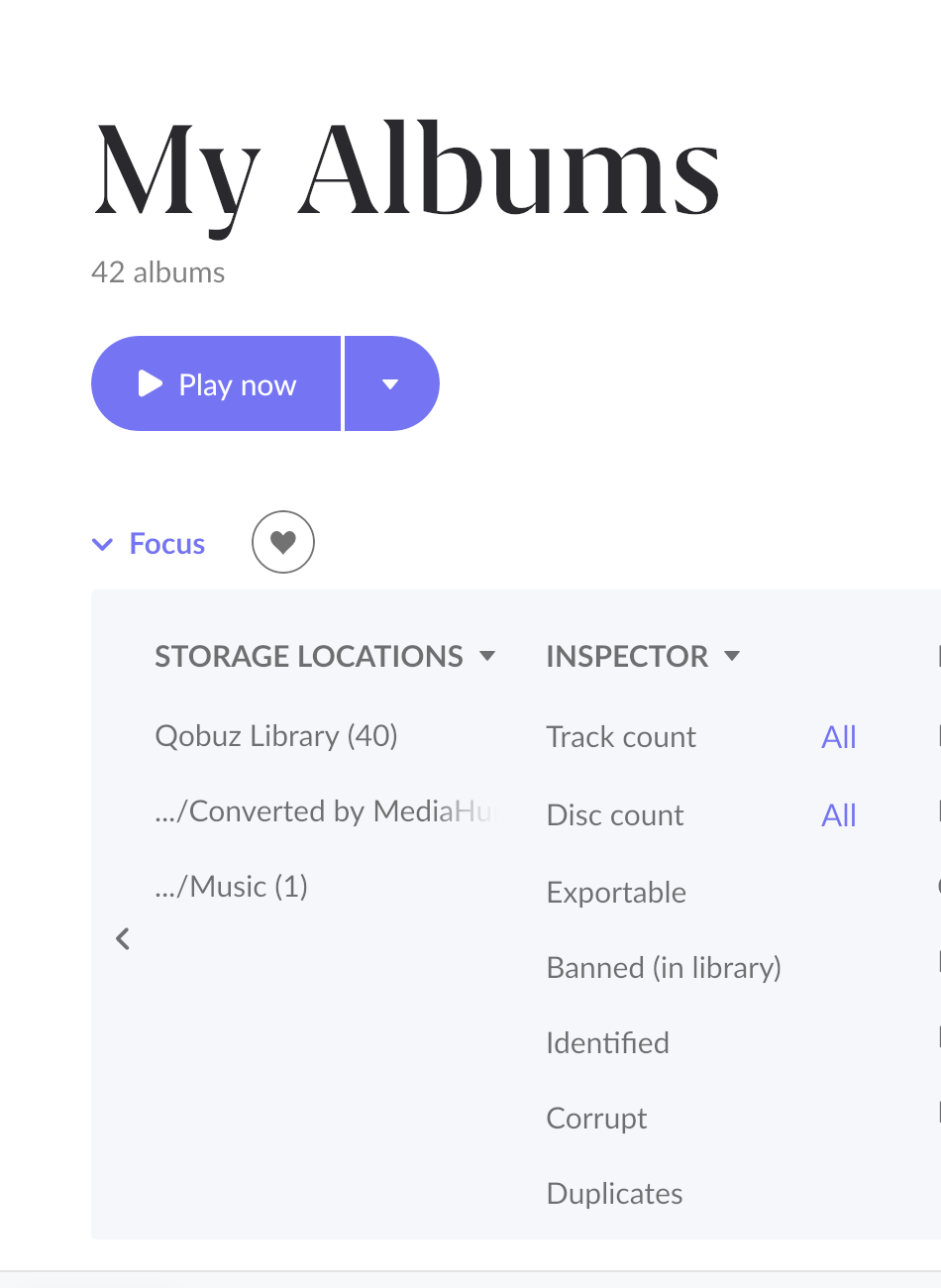Viewport: 941px width, 1288px height.
Task: Click All next to Track count
Action: click(x=838, y=737)
